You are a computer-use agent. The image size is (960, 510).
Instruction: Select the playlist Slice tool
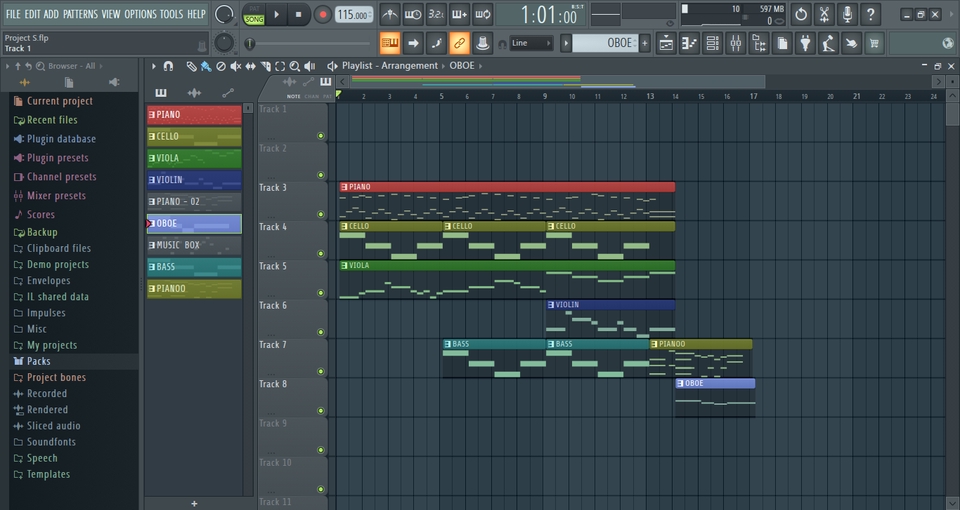(266, 66)
